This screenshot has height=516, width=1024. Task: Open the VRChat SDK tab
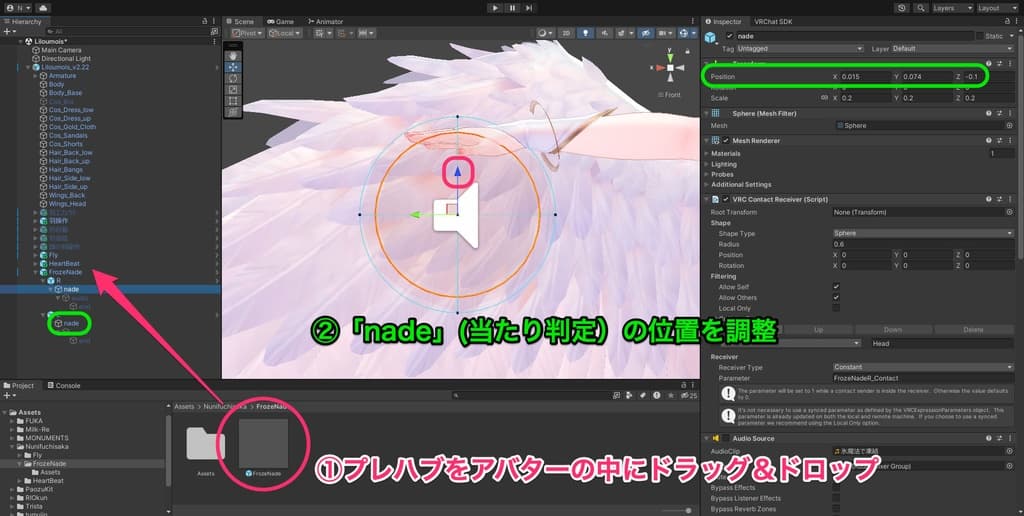tap(775, 21)
